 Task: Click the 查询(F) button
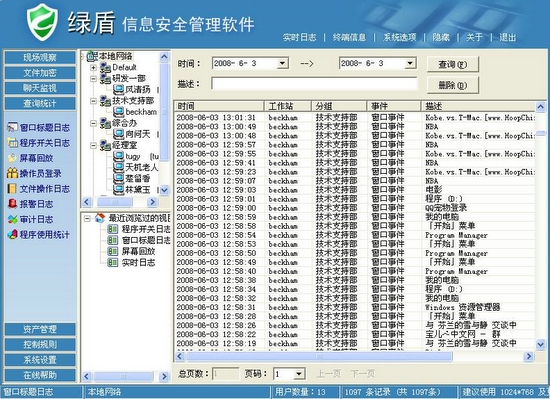(x=452, y=65)
